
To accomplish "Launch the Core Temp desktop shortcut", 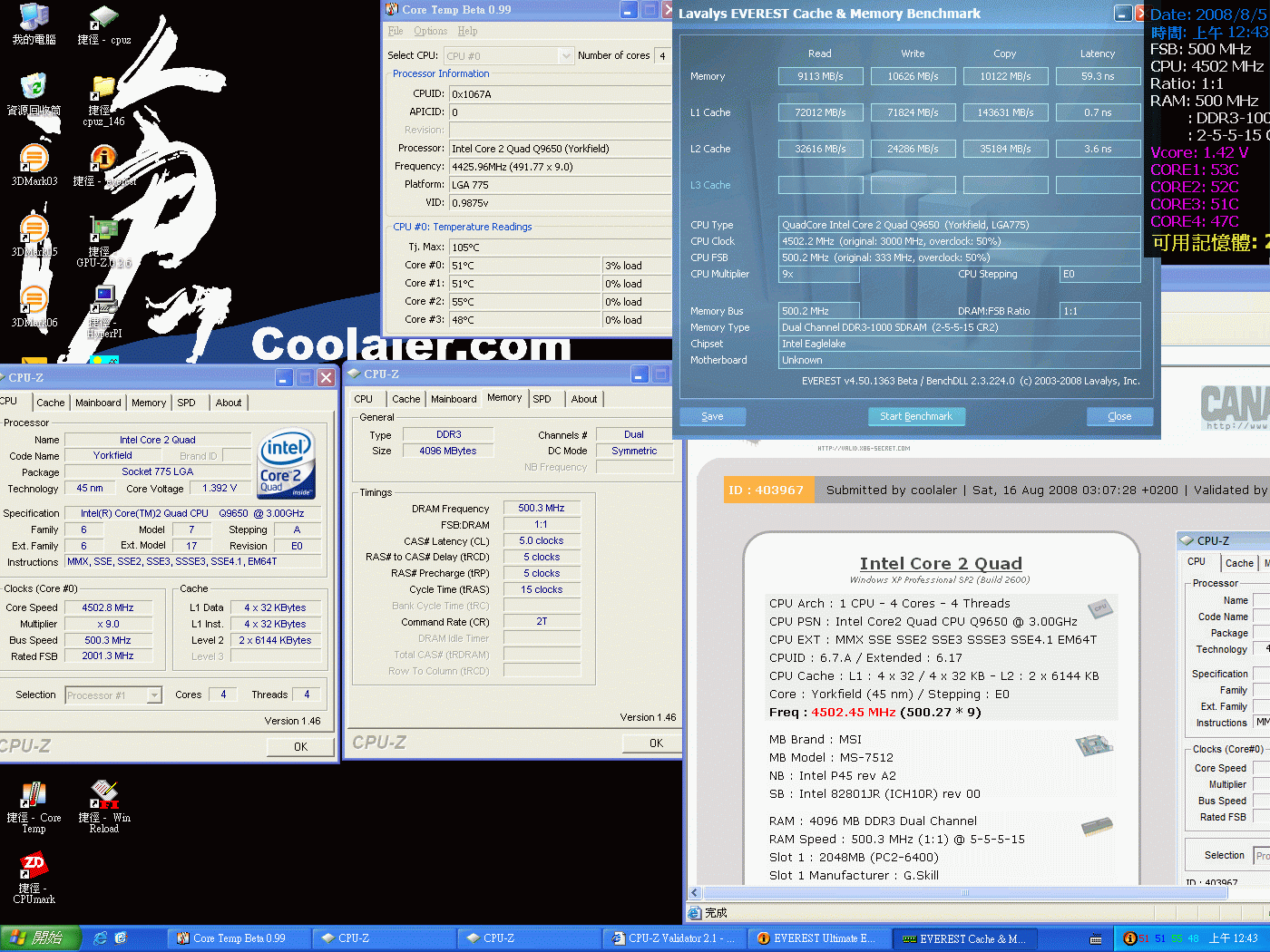I will pos(34,796).
